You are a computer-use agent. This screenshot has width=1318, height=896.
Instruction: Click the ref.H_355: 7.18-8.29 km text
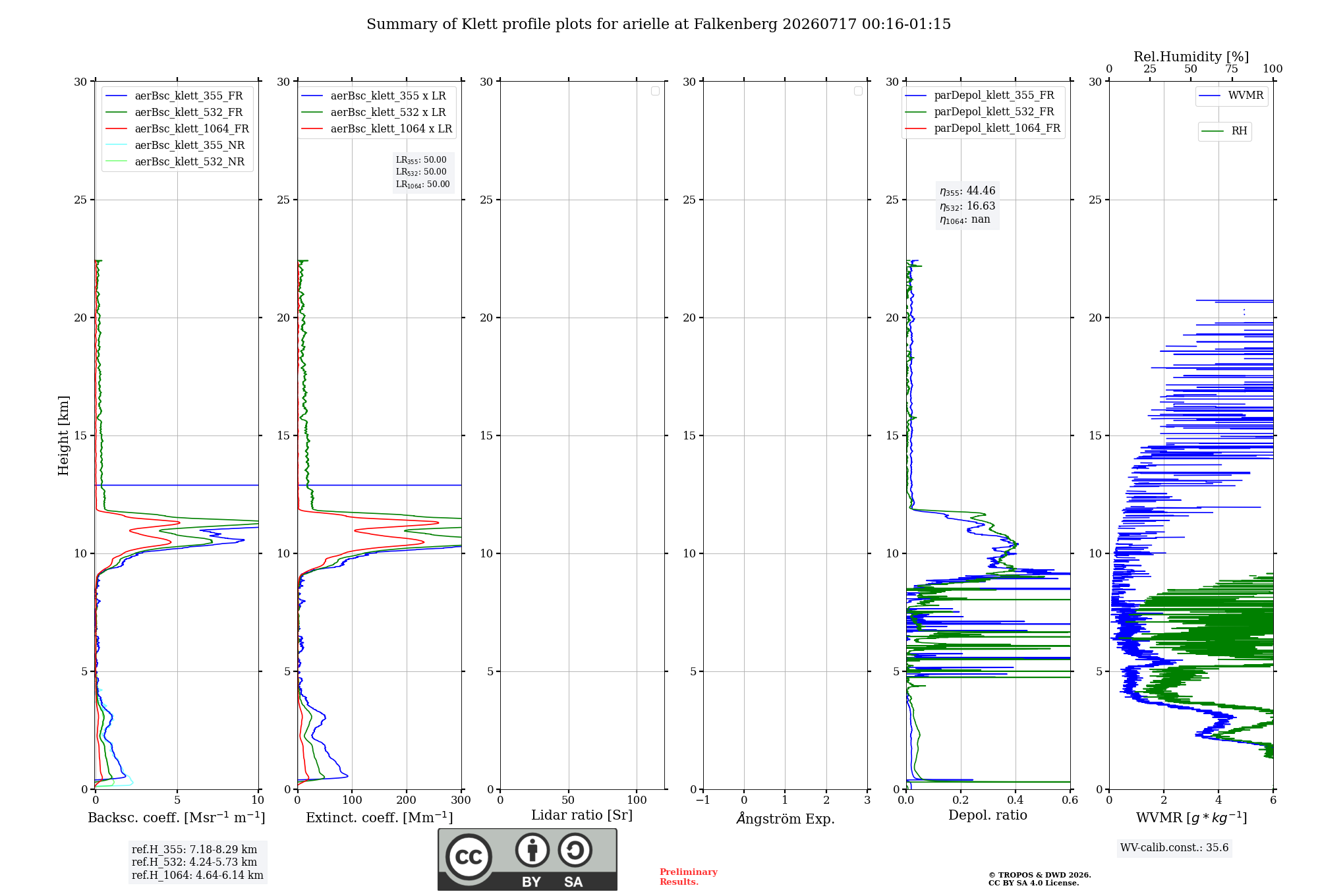point(194,850)
